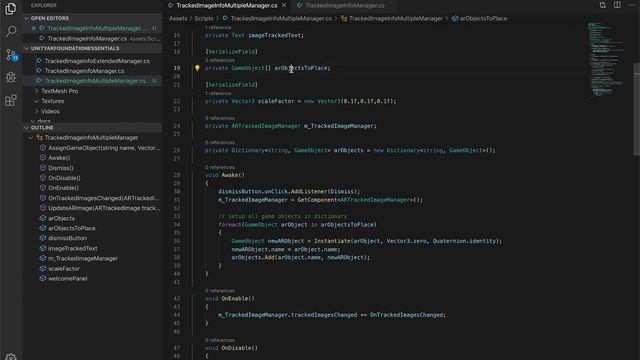Click the Split Editor icon
640x360 pixels.
point(617,5)
